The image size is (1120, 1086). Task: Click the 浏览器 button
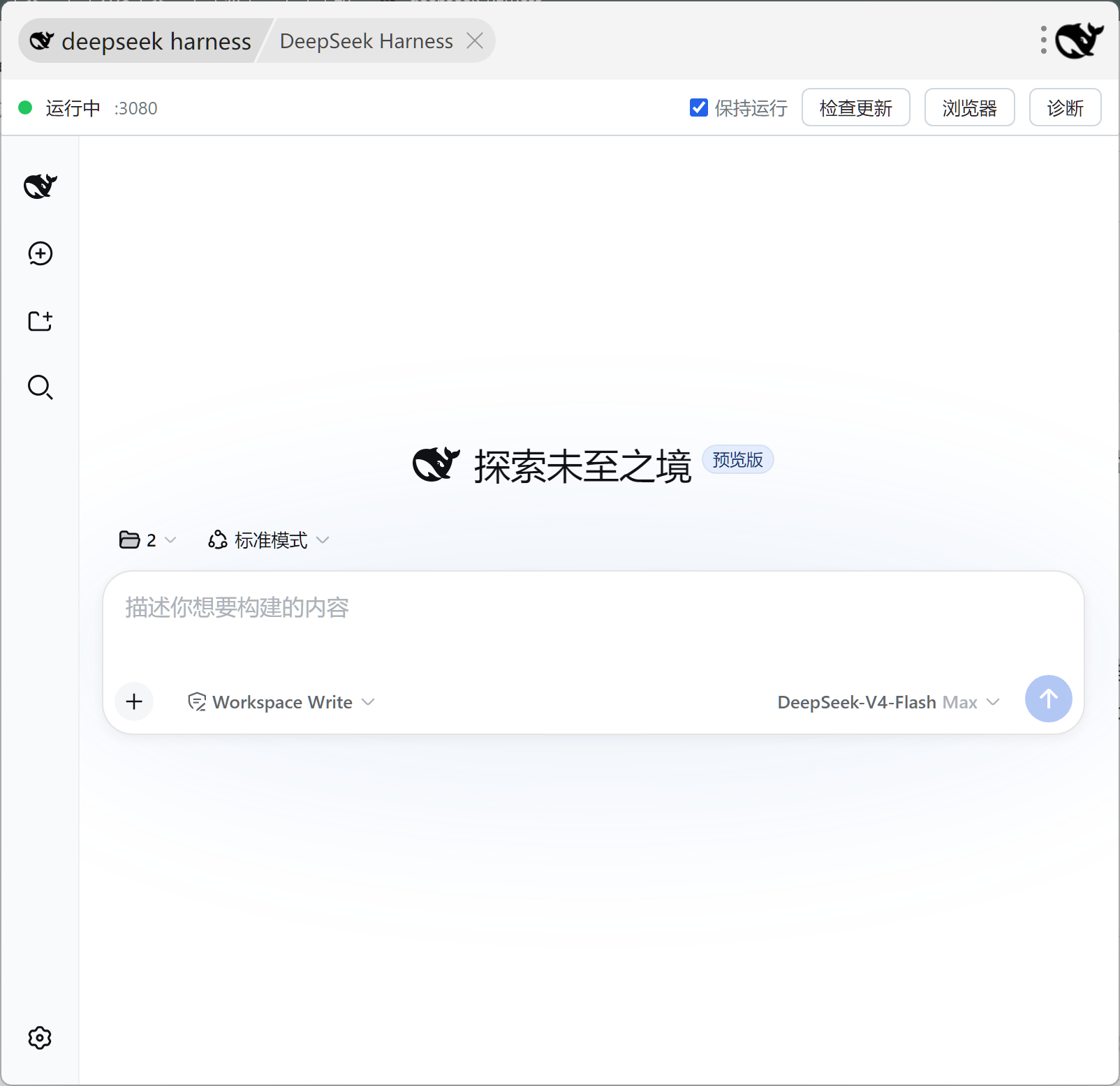coord(970,107)
